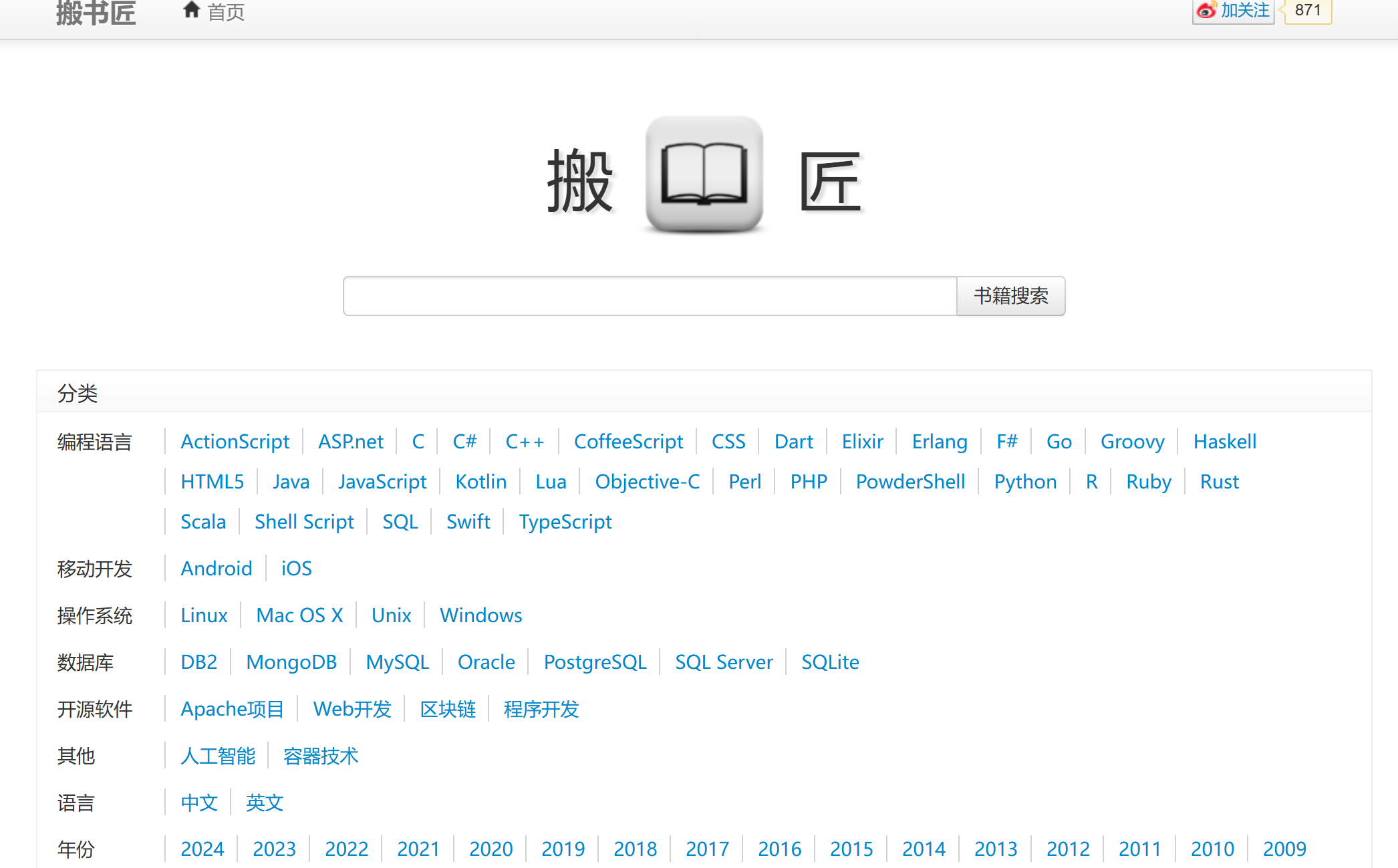This screenshot has height=868, width=1398.
Task: Click the Weibo logo icon
Action: (1206, 10)
